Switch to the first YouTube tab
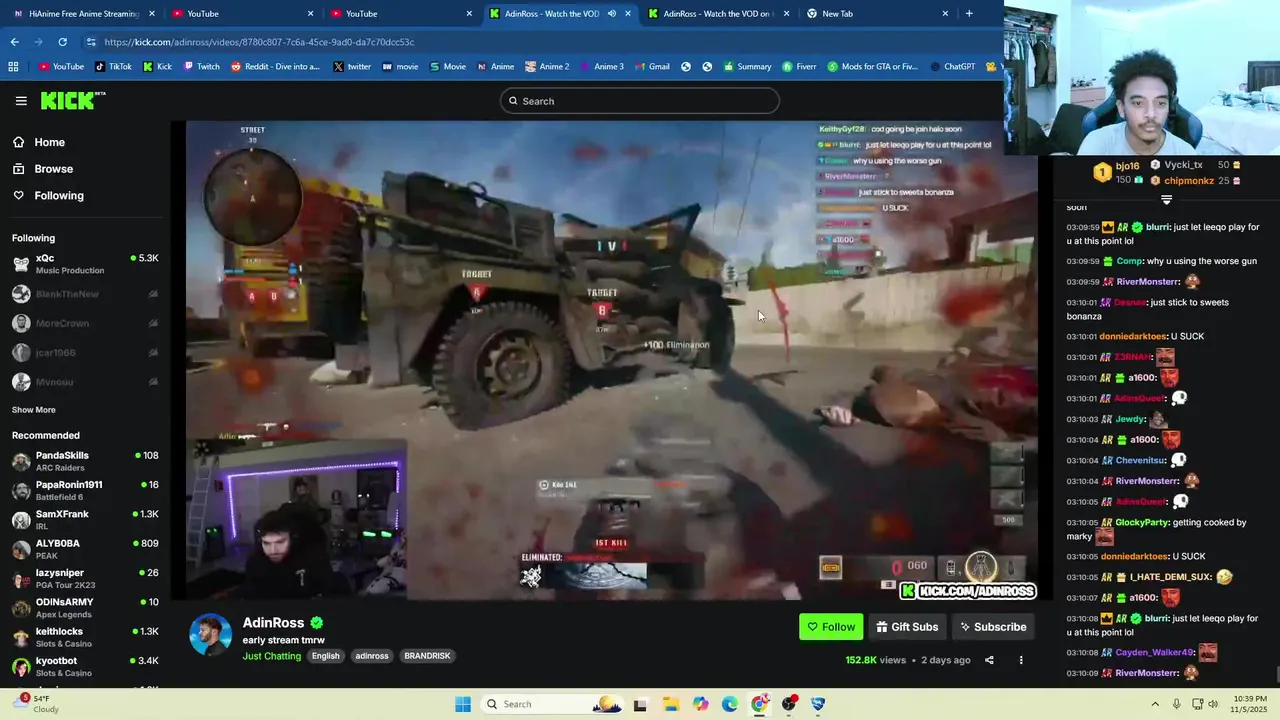The width and height of the screenshot is (1280, 720). pos(243,14)
